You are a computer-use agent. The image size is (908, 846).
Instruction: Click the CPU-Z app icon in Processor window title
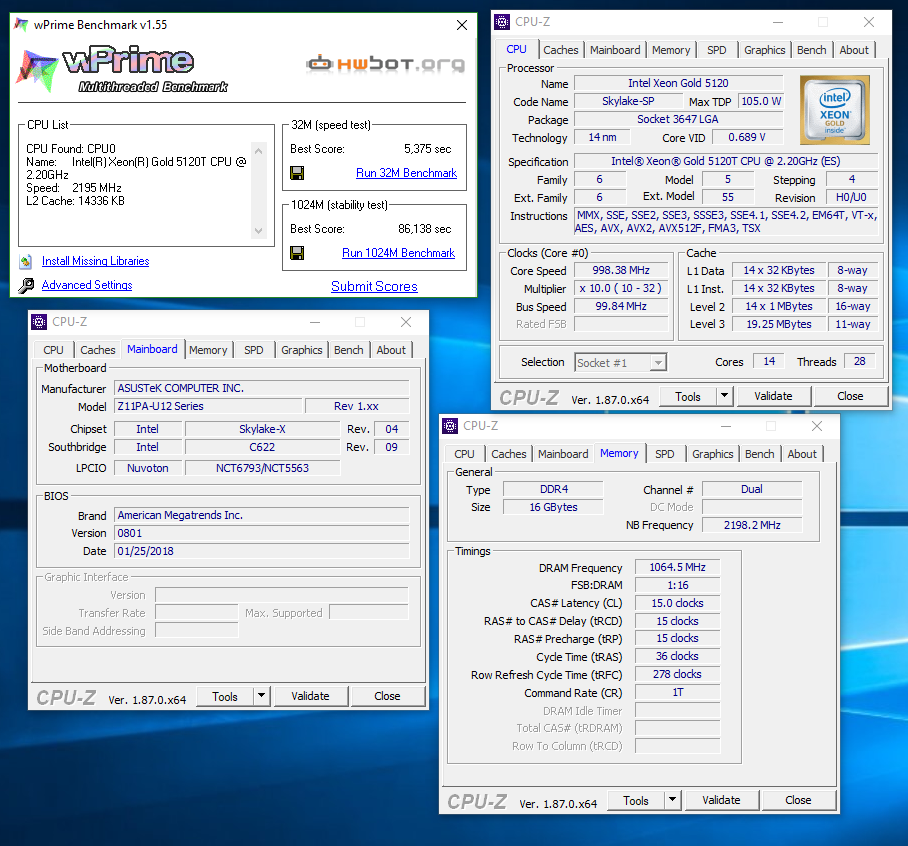click(x=502, y=22)
